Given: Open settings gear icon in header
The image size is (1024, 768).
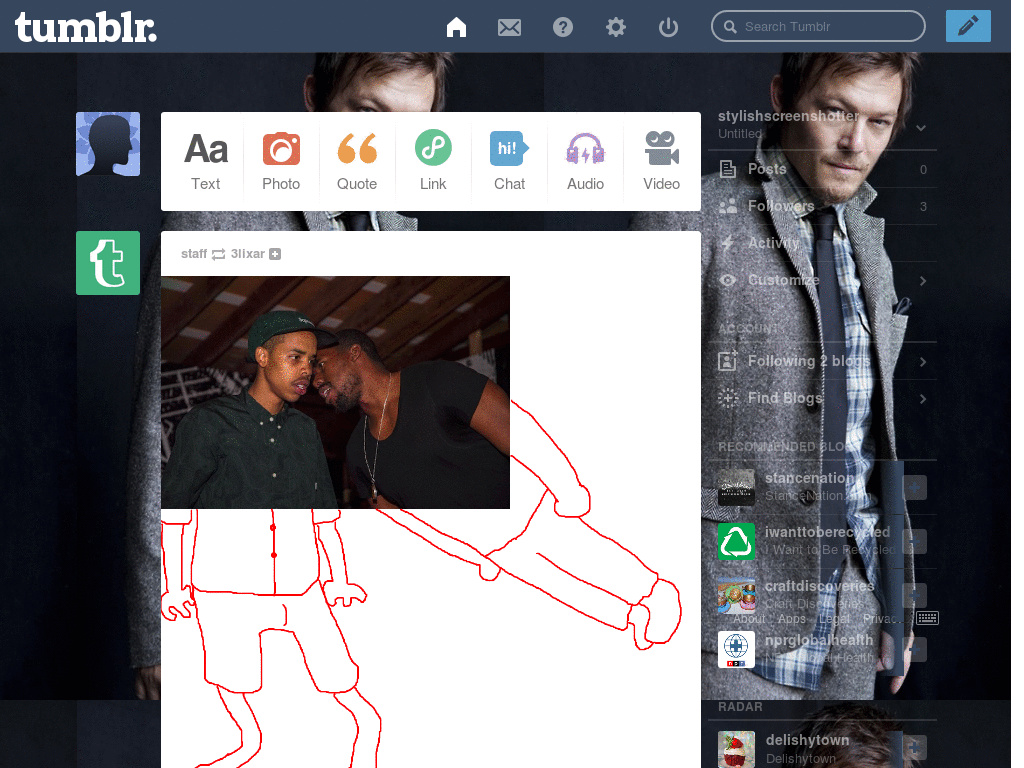Looking at the screenshot, I should (615, 27).
